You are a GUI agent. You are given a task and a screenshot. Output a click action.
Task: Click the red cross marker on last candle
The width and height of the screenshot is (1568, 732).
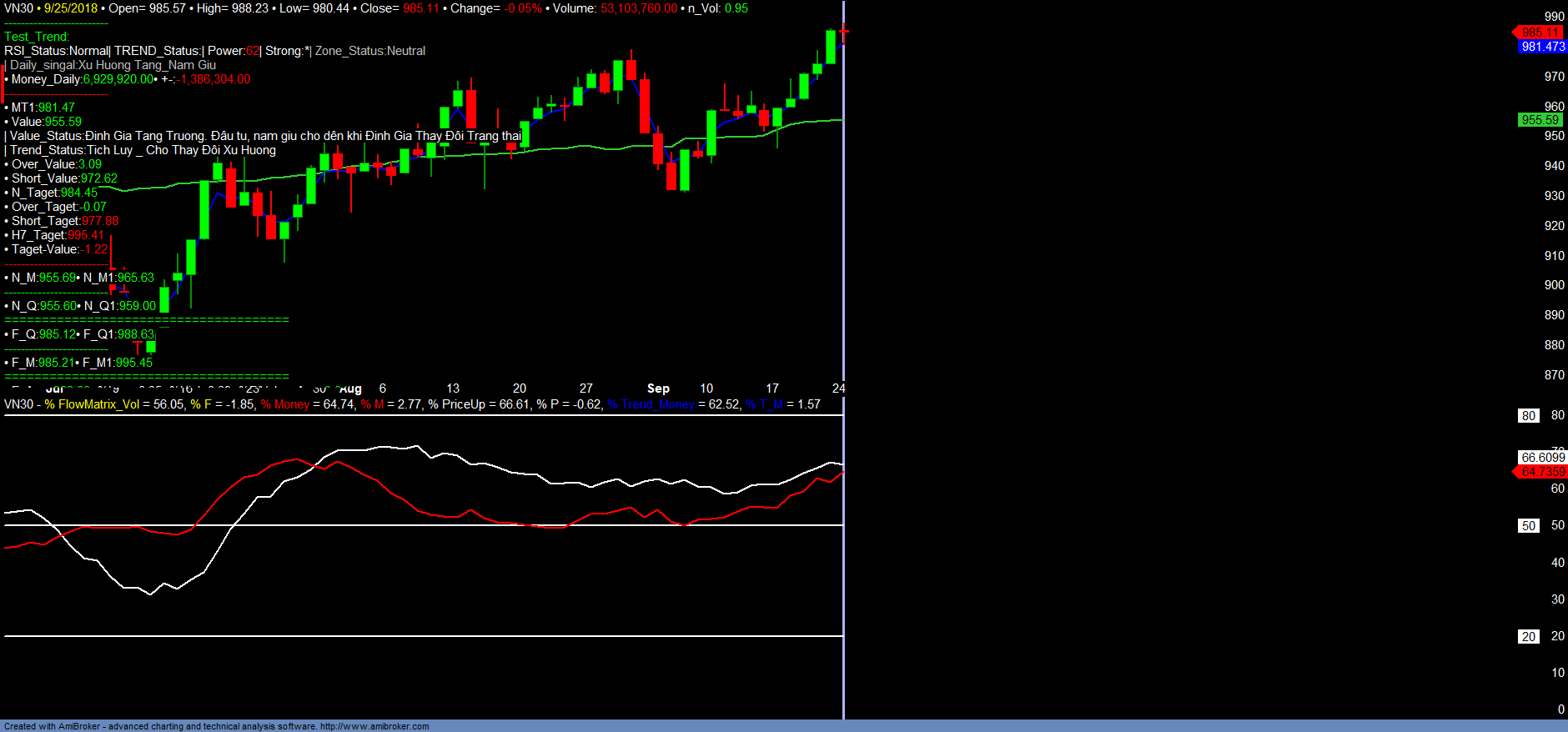844,33
